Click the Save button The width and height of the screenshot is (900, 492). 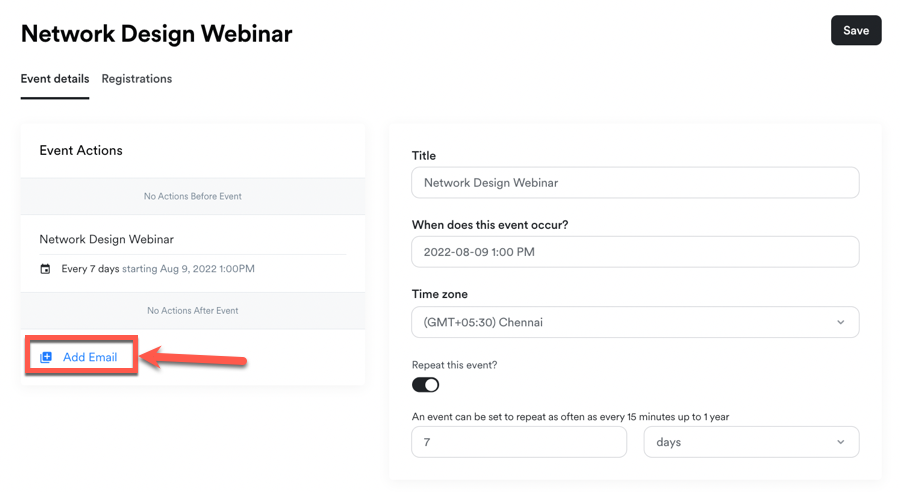click(x=855, y=31)
